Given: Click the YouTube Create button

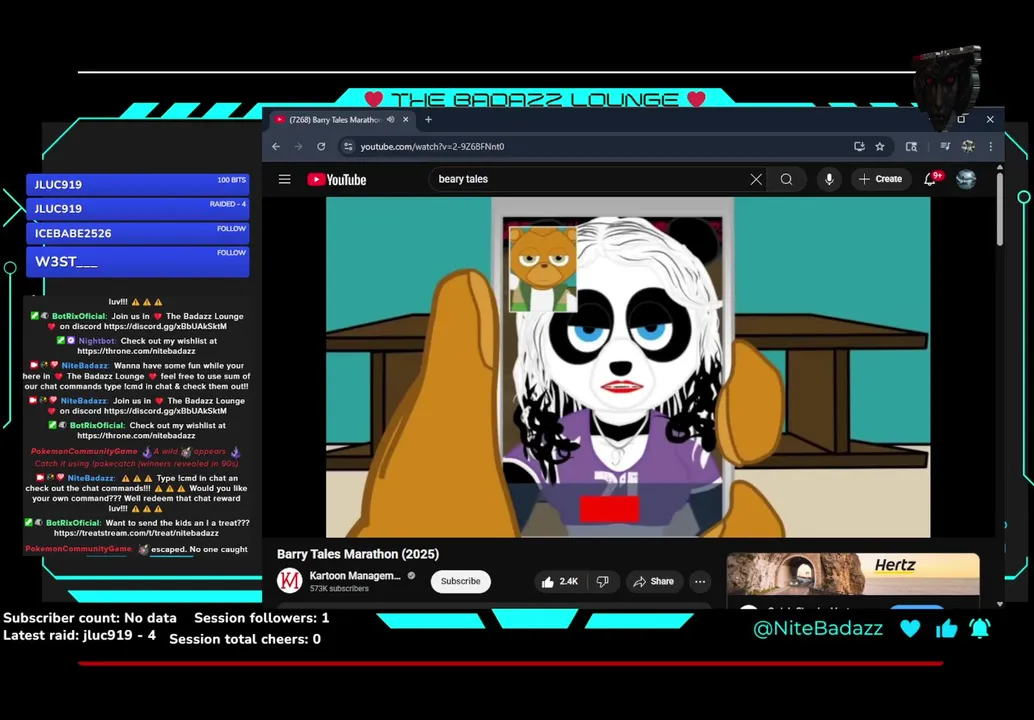Looking at the screenshot, I should pyautogui.click(x=880, y=179).
